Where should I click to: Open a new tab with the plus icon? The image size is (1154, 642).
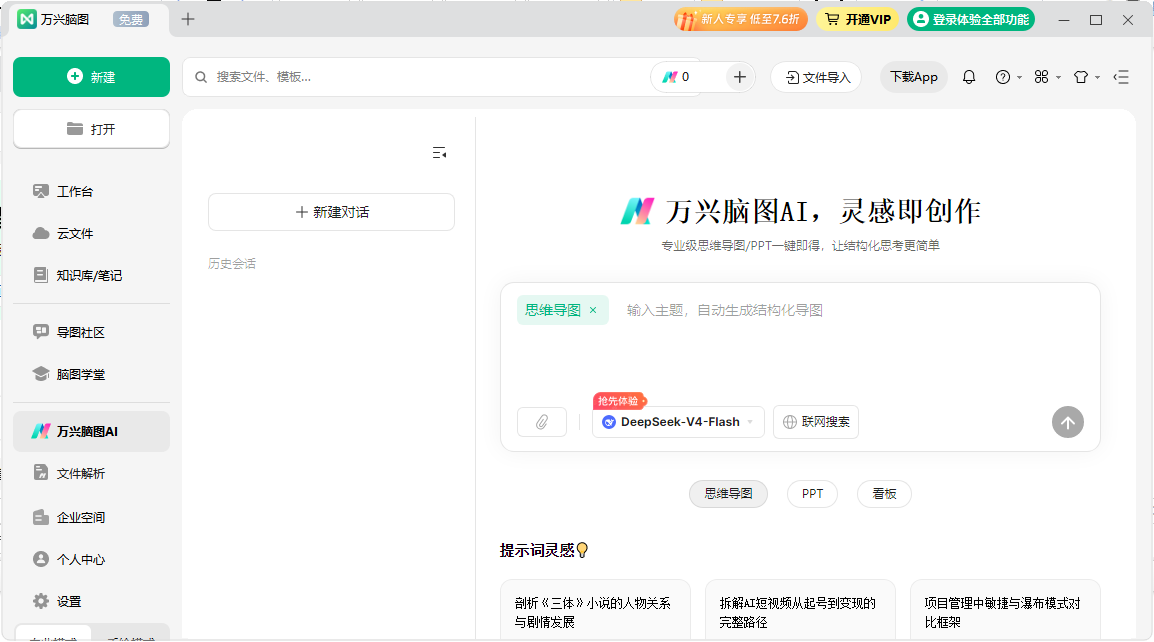click(x=188, y=19)
